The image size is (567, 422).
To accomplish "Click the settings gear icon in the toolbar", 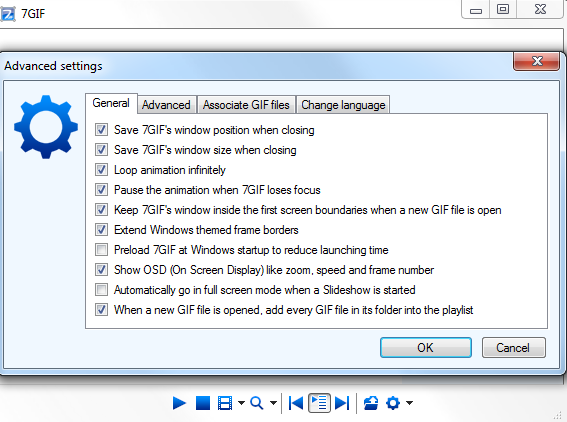I will click(x=393, y=403).
